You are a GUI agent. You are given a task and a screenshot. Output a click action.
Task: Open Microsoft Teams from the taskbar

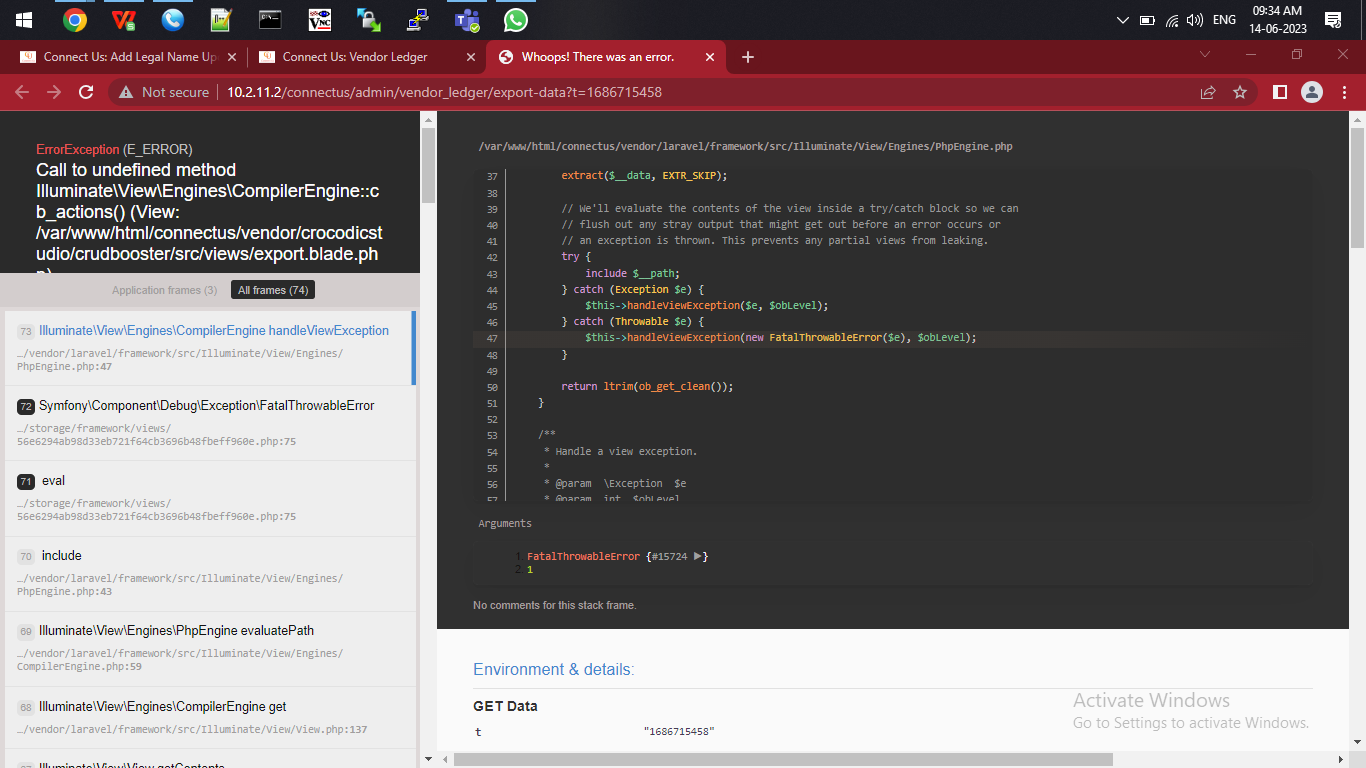pyautogui.click(x=467, y=19)
